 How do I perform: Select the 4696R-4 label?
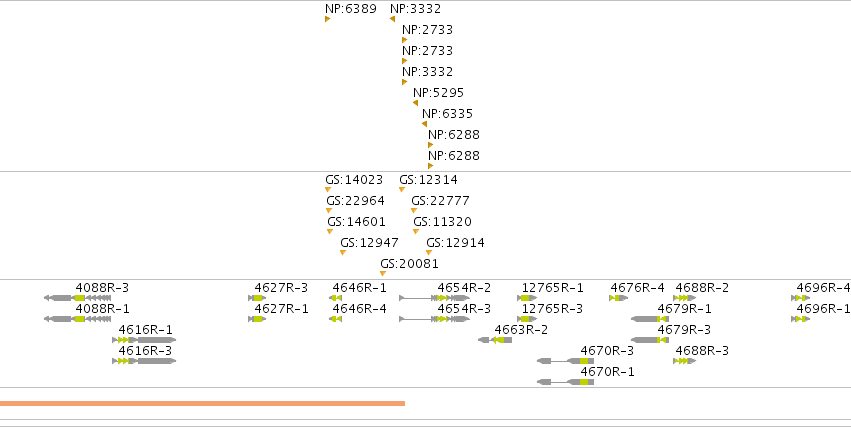coord(823,288)
